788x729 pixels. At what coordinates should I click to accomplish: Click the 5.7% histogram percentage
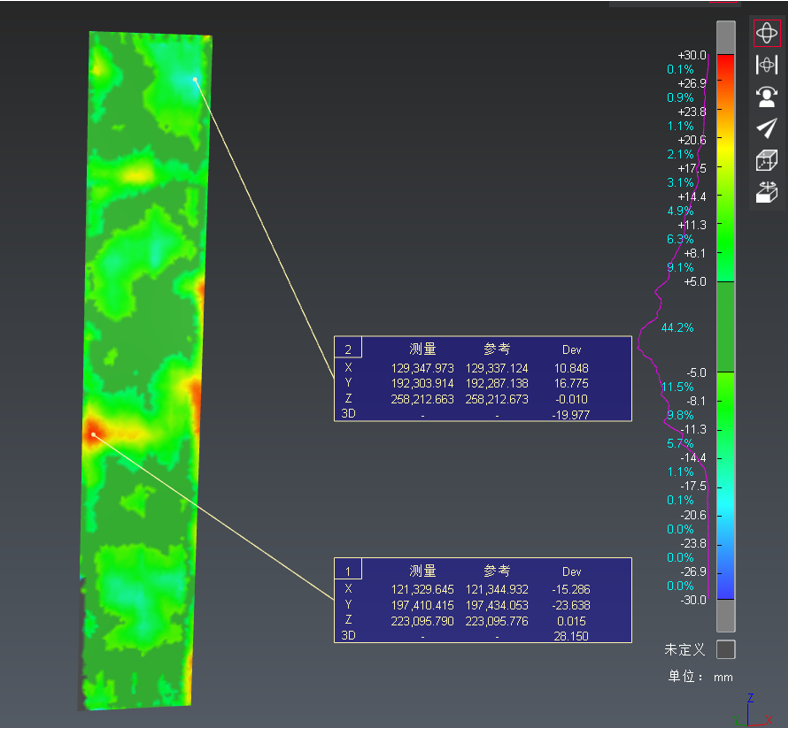pyautogui.click(x=680, y=443)
